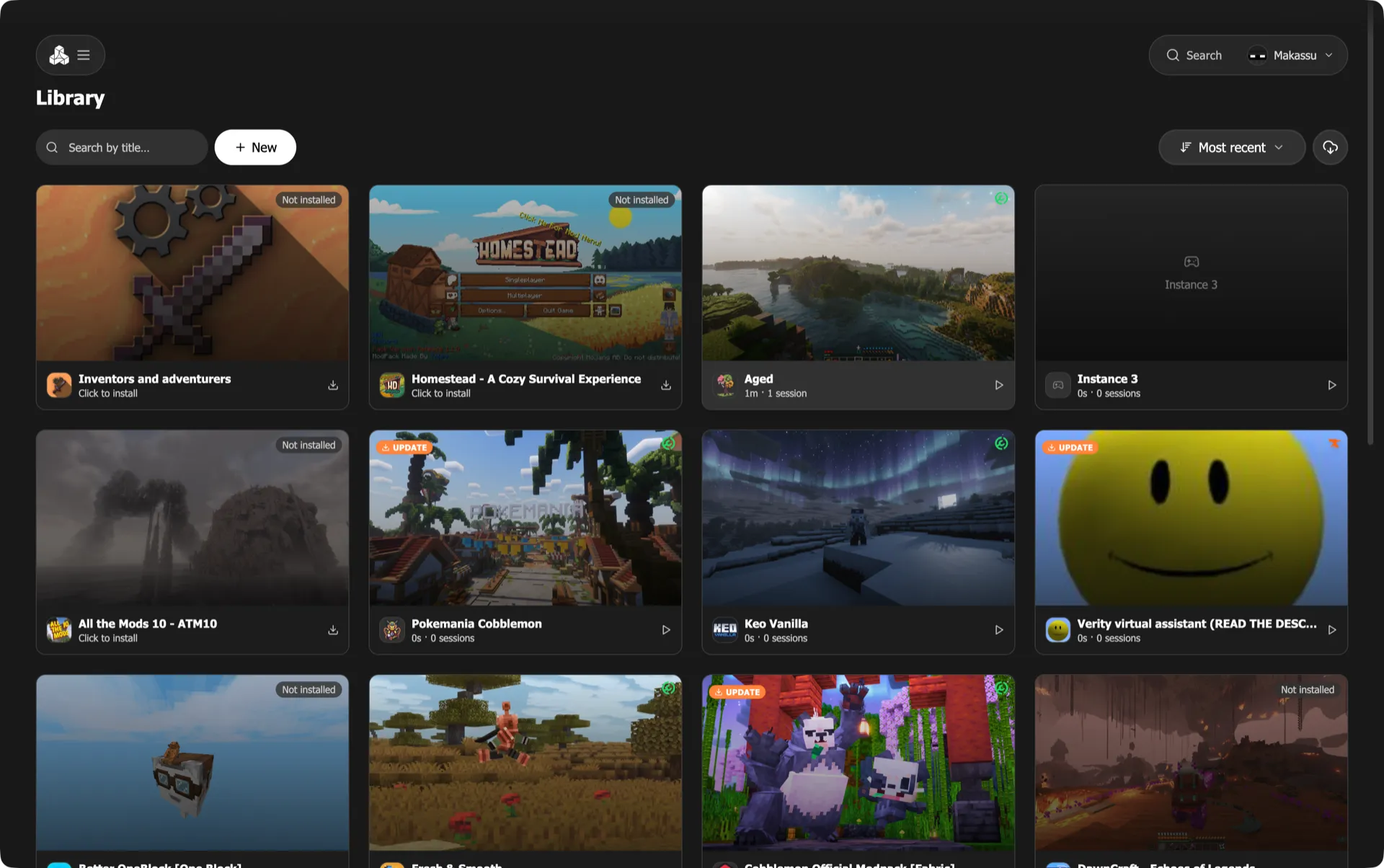The width and height of the screenshot is (1384, 868).
Task: Click UPDATE badge on Pokemania Cobblemon
Action: click(404, 448)
